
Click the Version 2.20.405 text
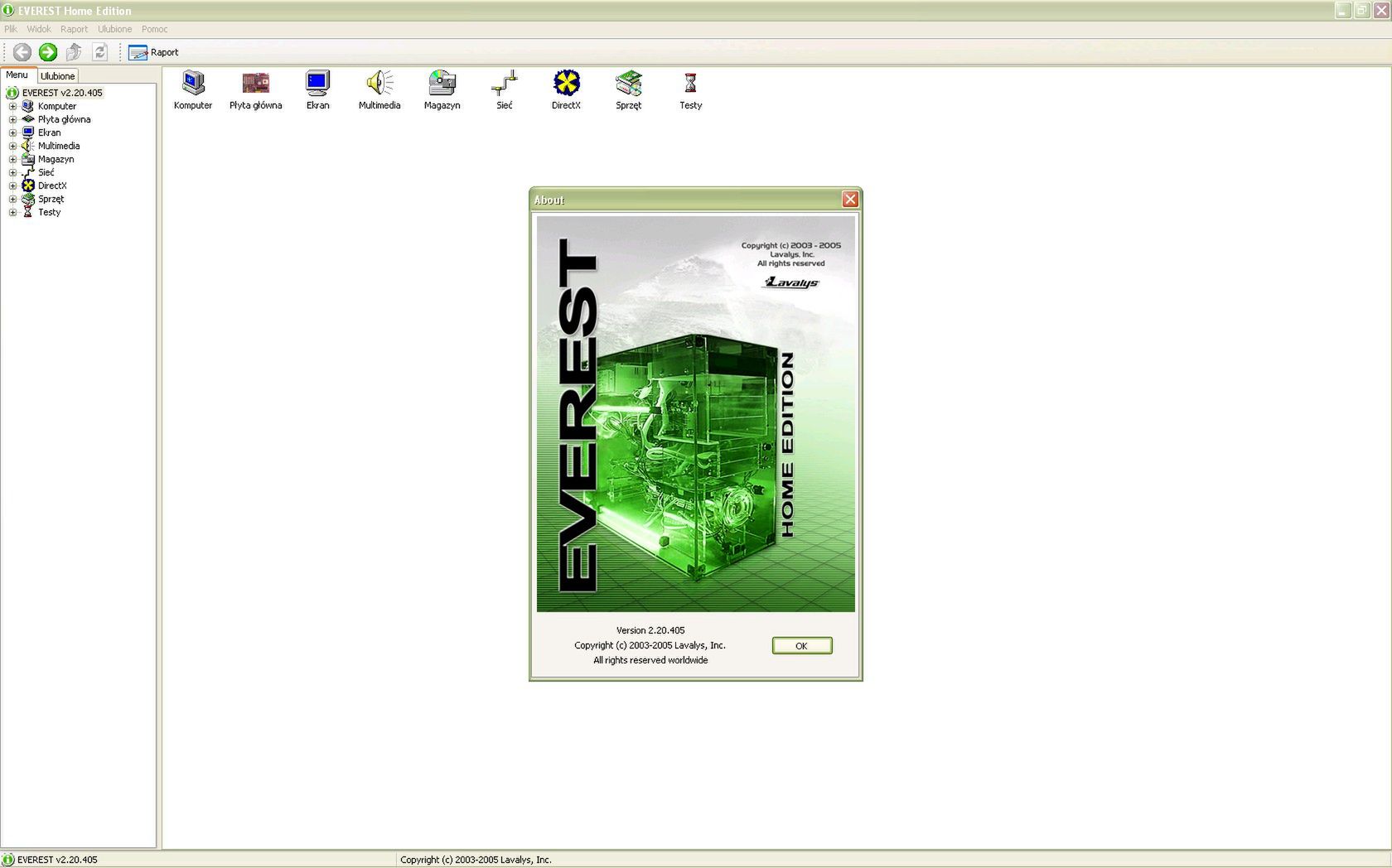[x=650, y=630]
